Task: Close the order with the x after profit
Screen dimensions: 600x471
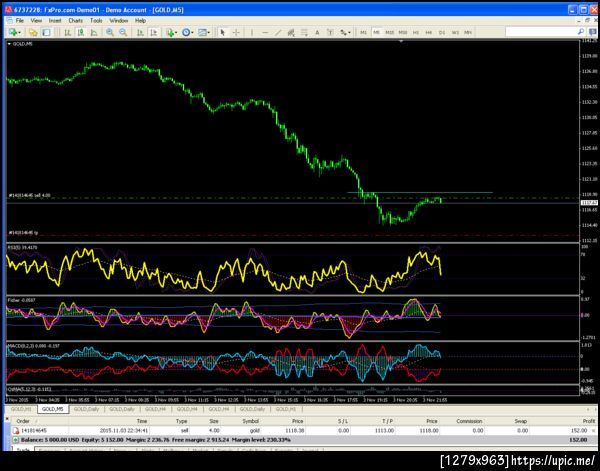Action: pyautogui.click(x=593, y=431)
